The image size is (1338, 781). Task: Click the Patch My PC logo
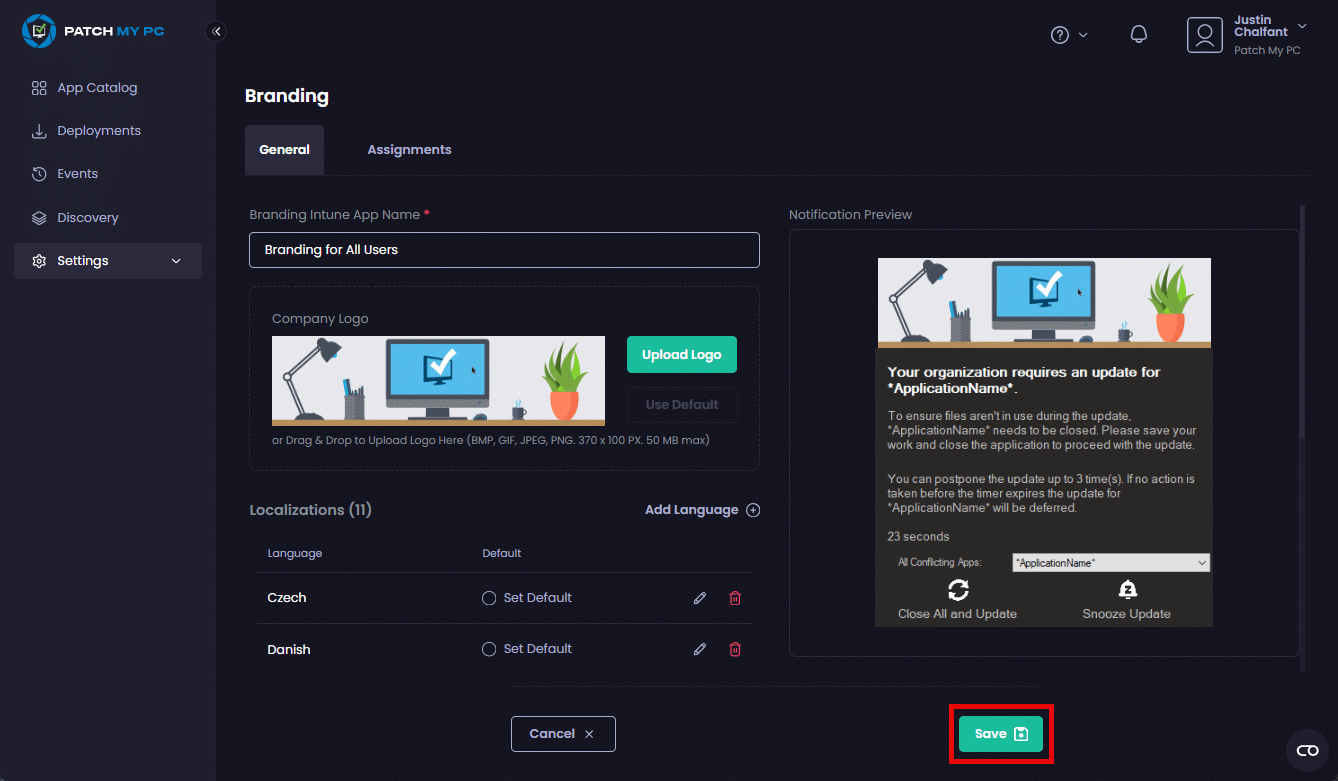tap(93, 31)
